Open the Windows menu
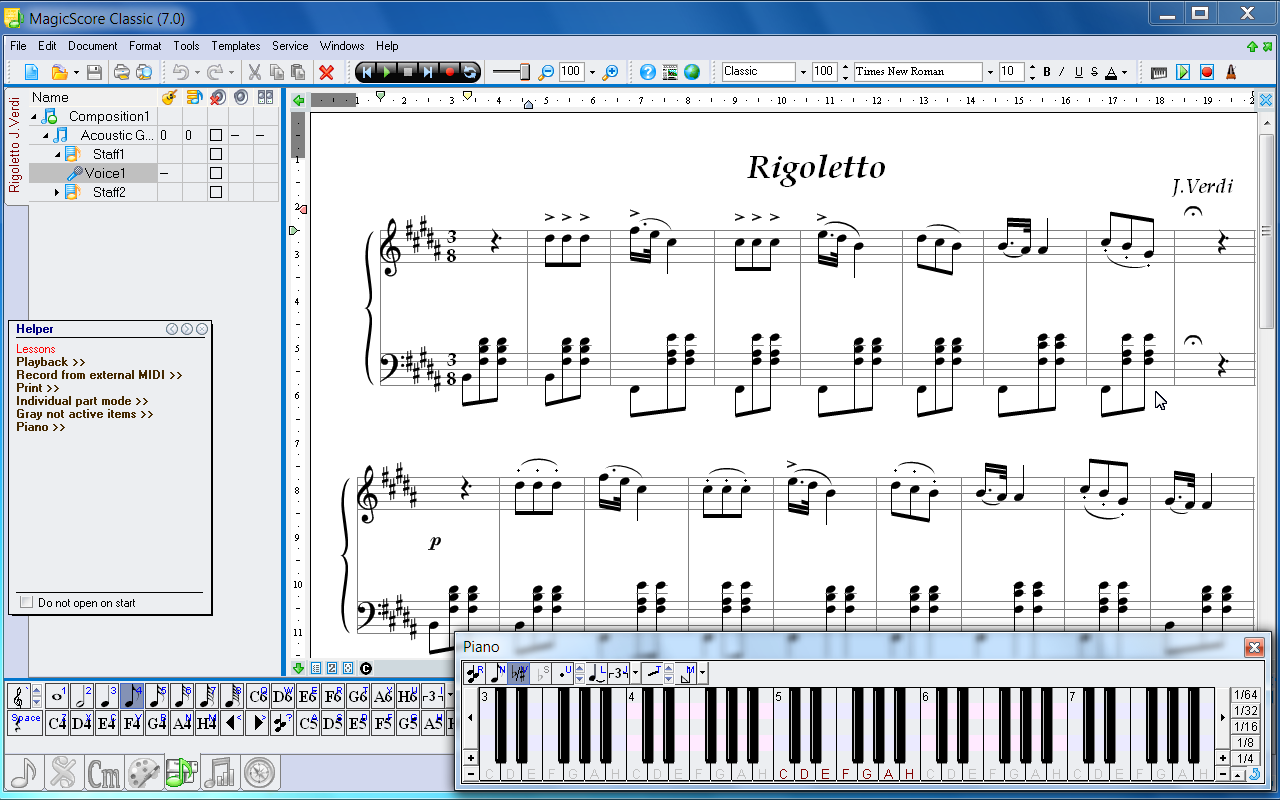The height and width of the screenshot is (800, 1280). point(342,46)
